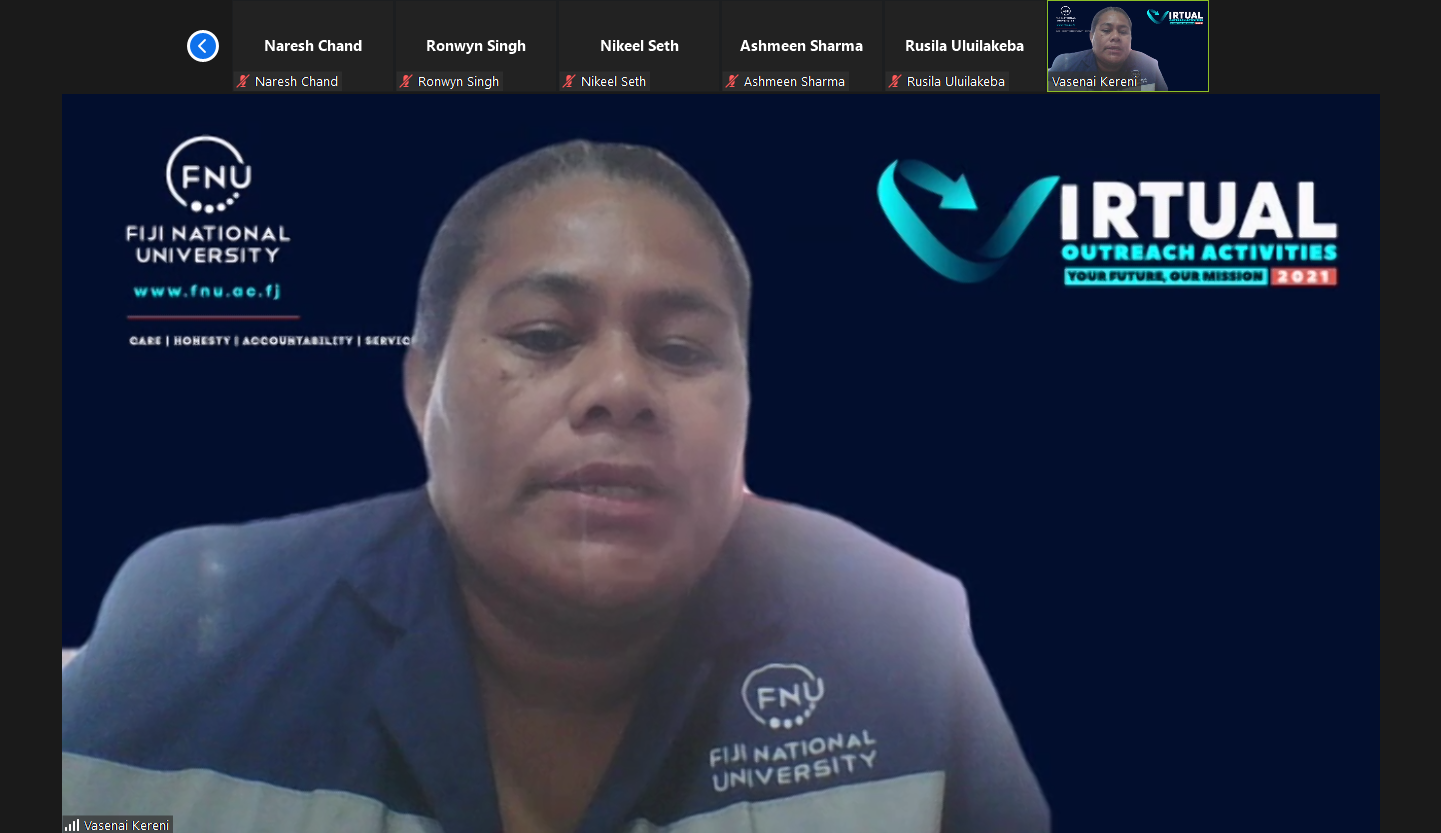The width and height of the screenshot is (1441, 833).
Task: Select Rusila Uluilakeba participant tile
Action: click(x=965, y=46)
